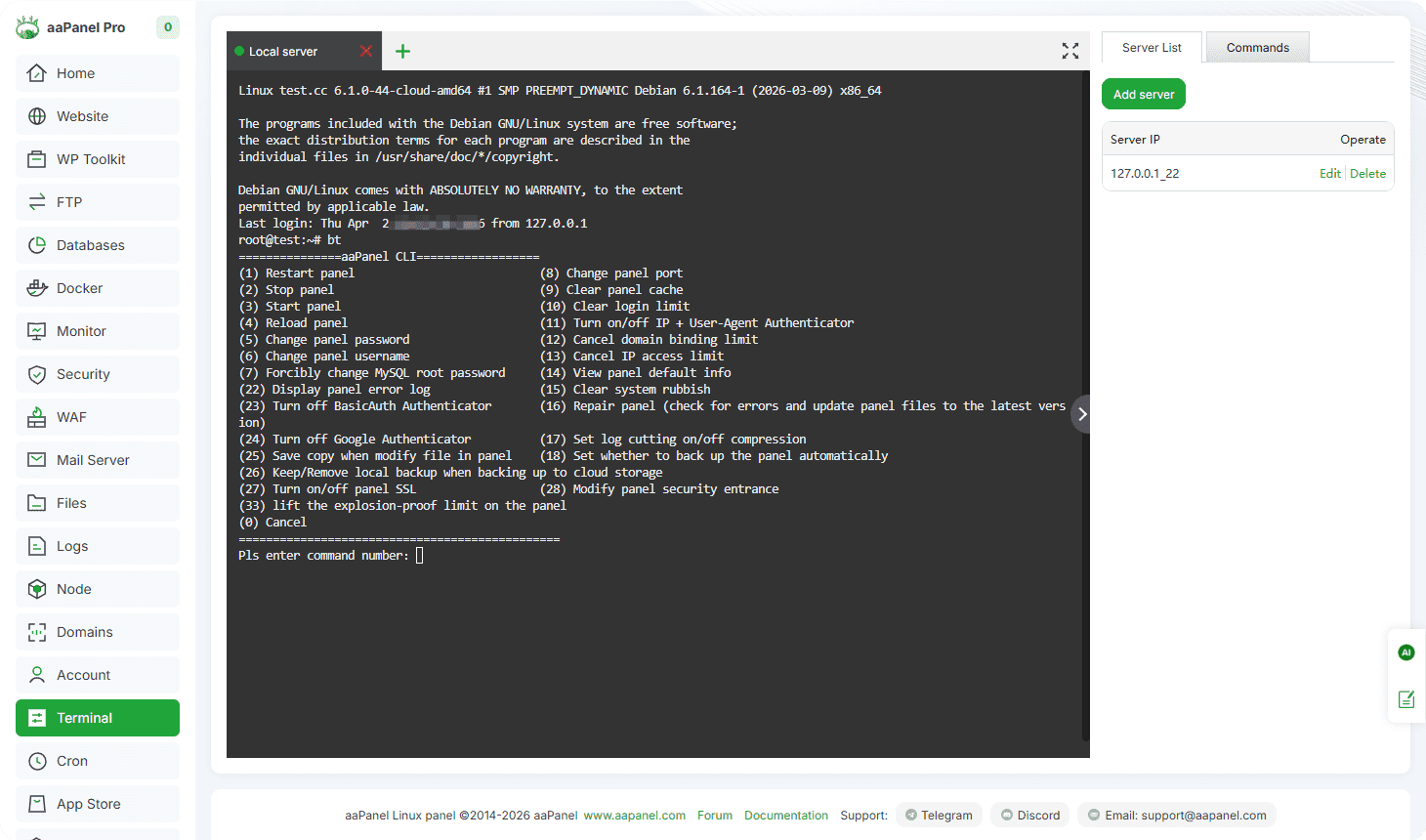Click the Databases icon in sidebar

(x=37, y=245)
